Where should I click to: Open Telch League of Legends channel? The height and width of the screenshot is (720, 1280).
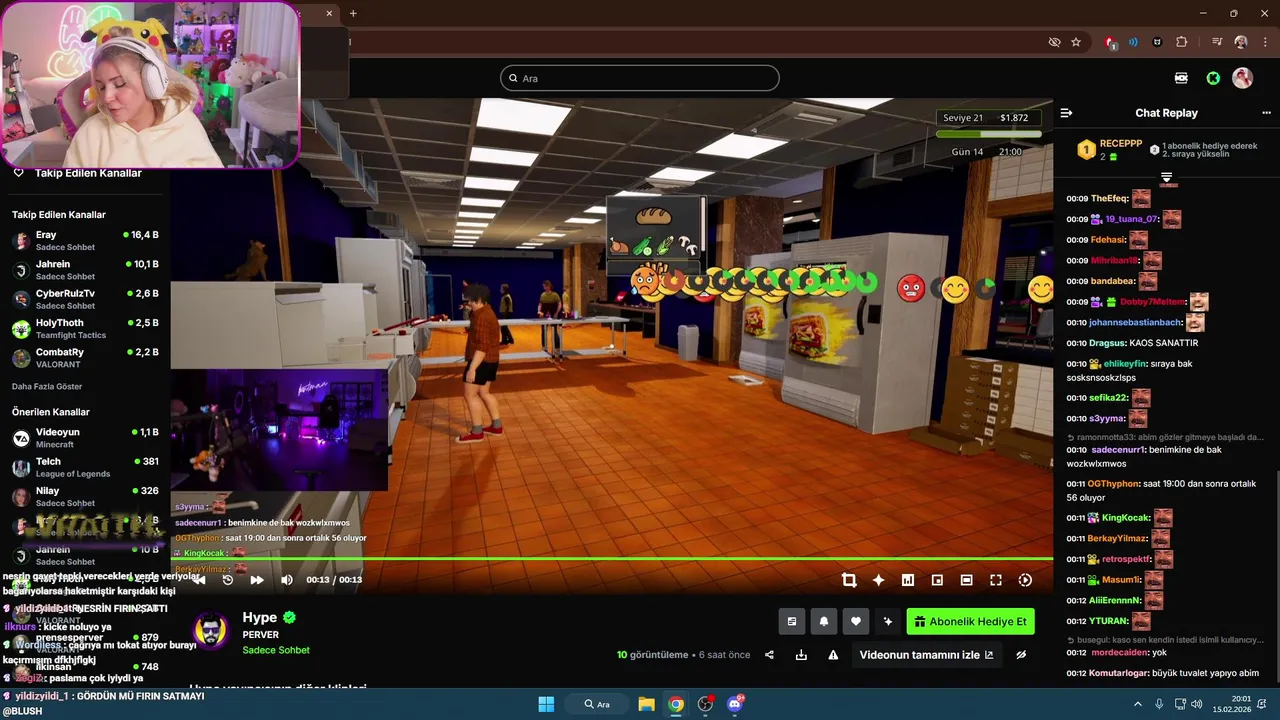[85, 467]
